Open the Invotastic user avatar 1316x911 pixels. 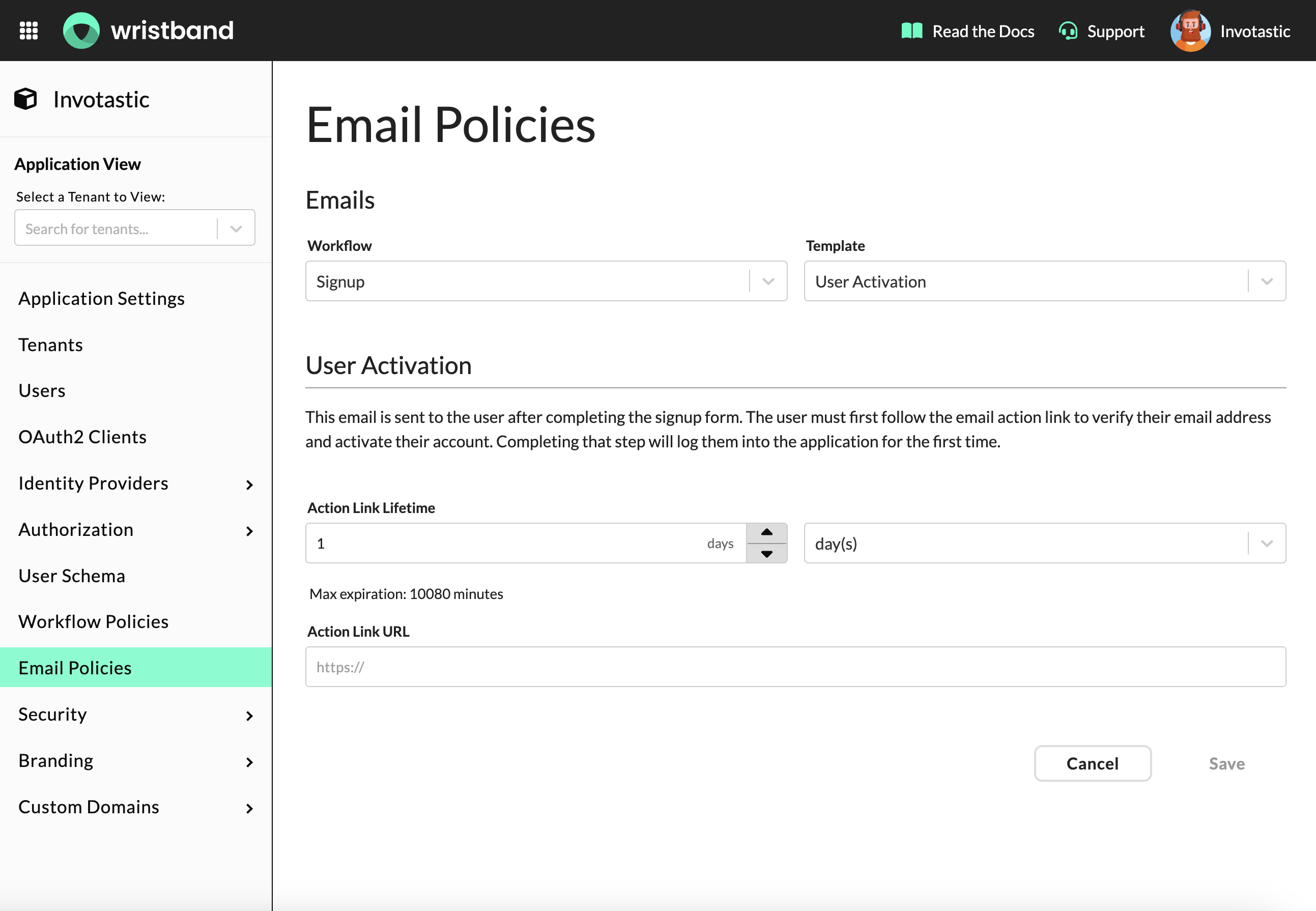pos(1190,31)
